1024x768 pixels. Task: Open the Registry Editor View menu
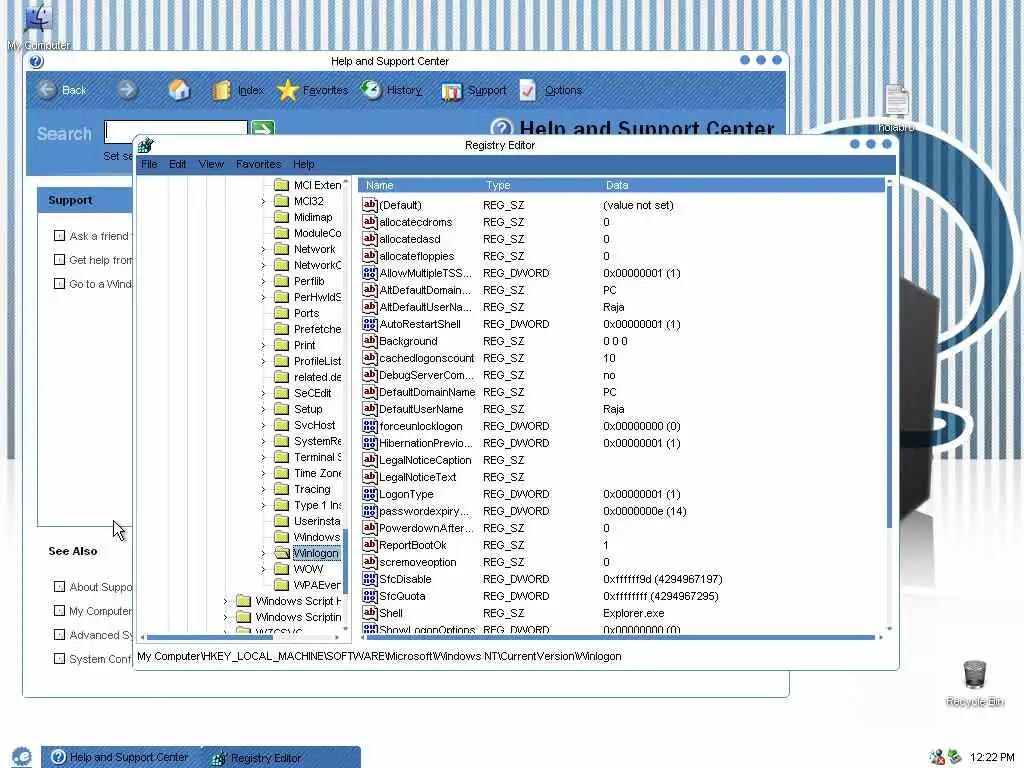tap(211, 164)
